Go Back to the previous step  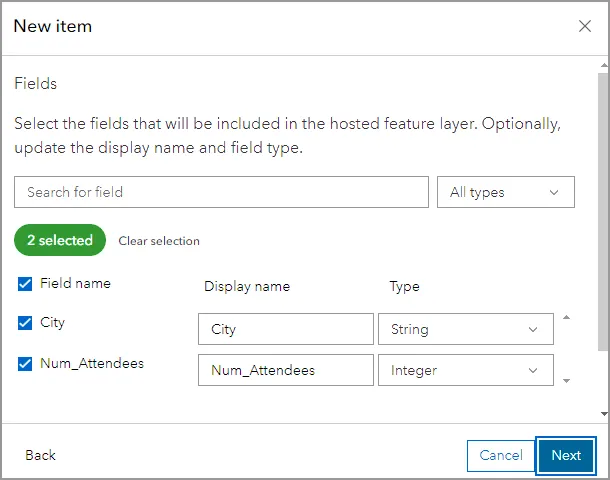(x=40, y=455)
